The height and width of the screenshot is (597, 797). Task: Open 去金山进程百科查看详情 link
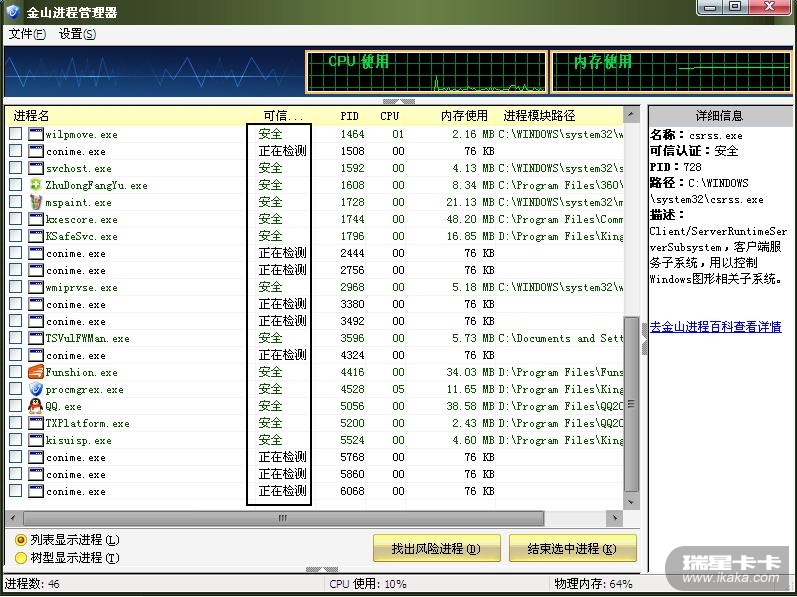716,327
